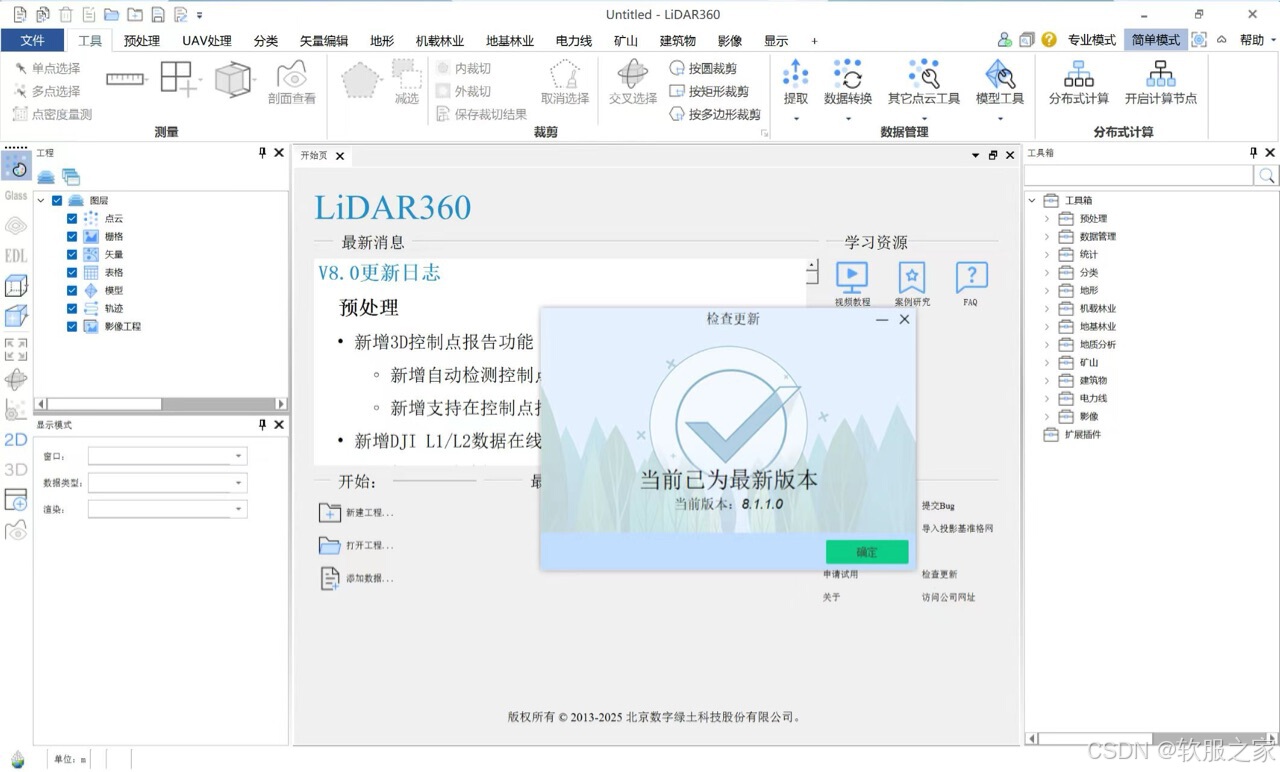This screenshot has height=772, width=1280.
Task: Open the profile view tool (剖面查看)
Action: click(292, 82)
